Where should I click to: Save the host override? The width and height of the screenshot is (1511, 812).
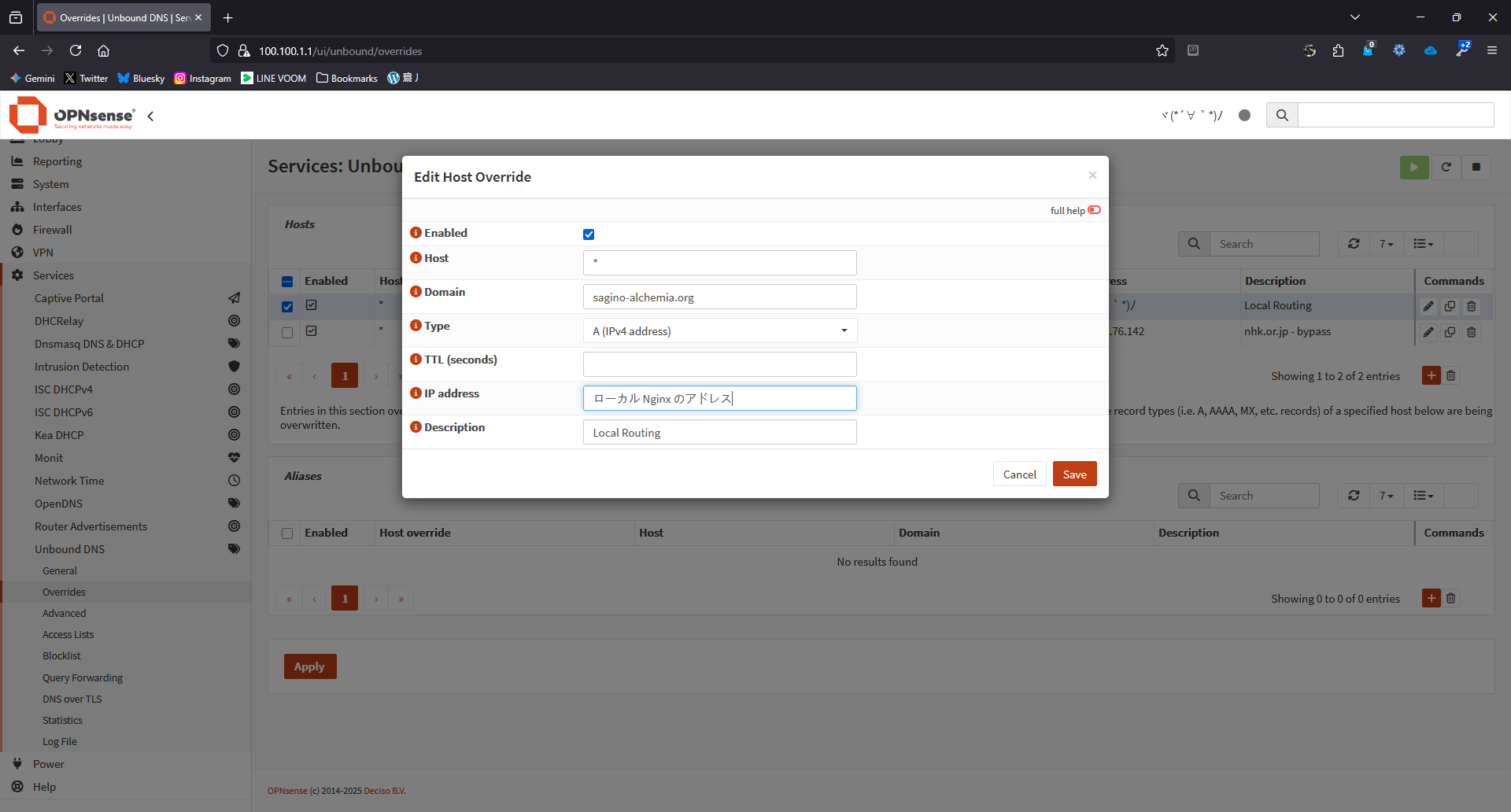click(x=1074, y=474)
